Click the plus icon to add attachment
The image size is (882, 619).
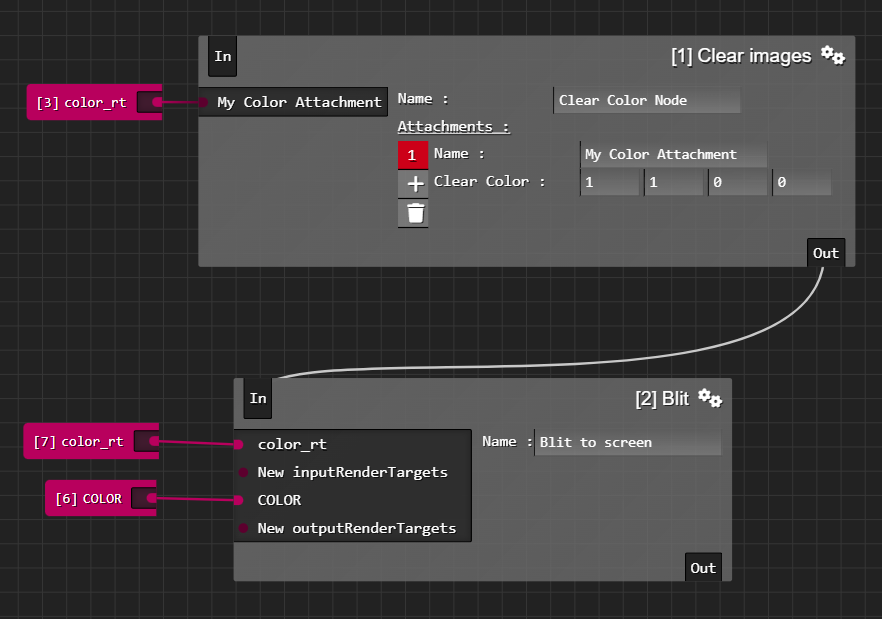pyautogui.click(x=413, y=183)
